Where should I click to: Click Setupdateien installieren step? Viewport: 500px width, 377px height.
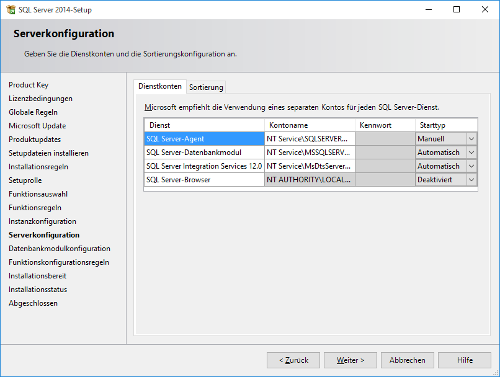click(x=49, y=153)
